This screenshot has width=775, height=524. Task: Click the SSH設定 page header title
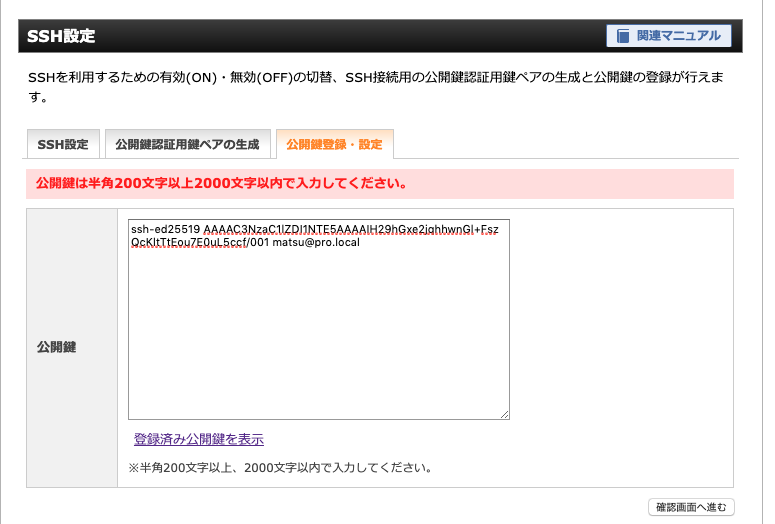(x=61, y=36)
